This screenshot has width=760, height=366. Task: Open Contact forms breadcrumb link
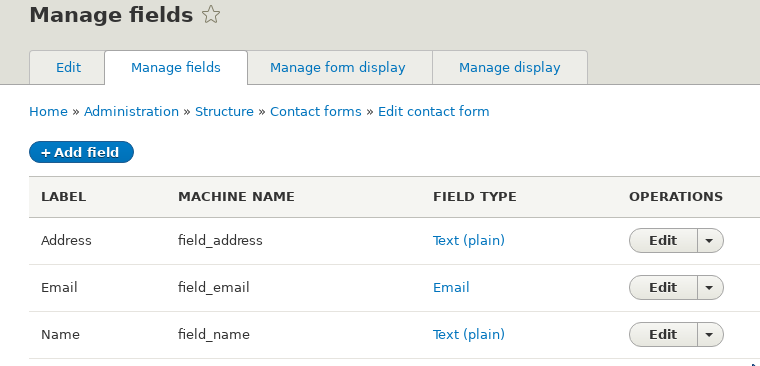pyautogui.click(x=316, y=111)
